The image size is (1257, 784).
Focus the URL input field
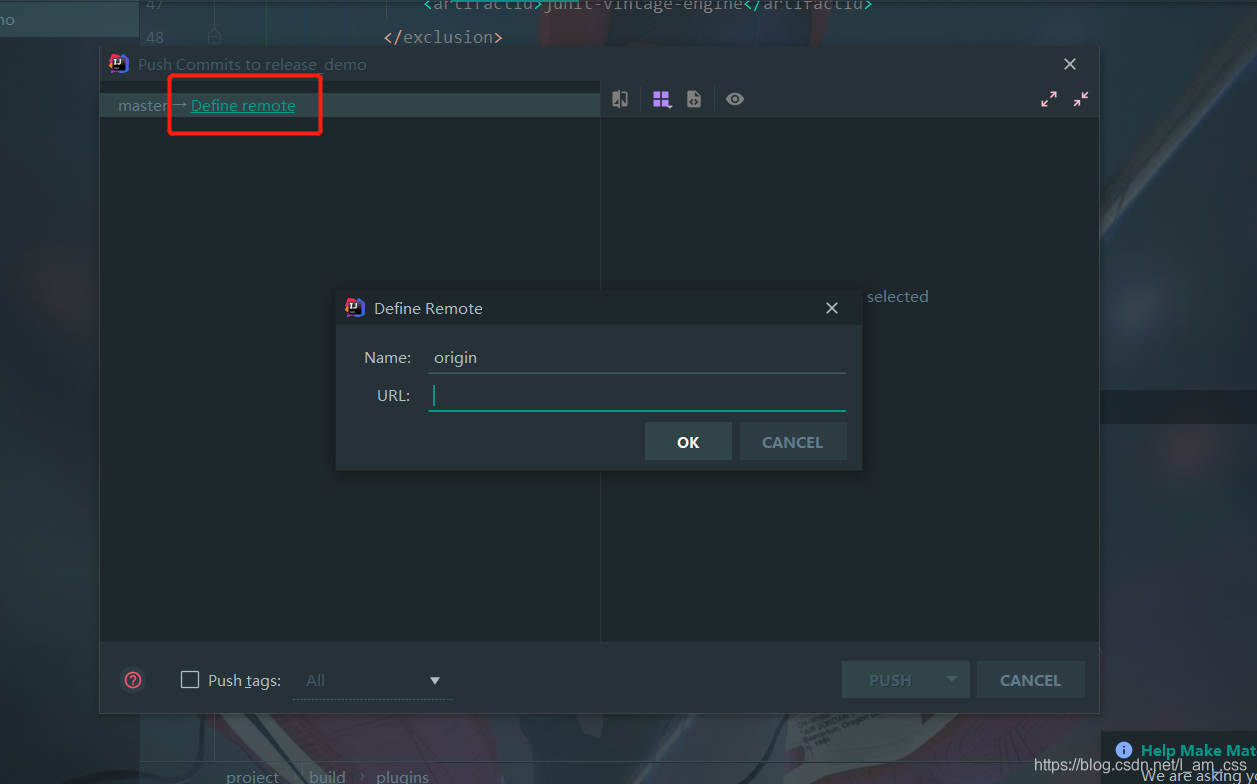tap(637, 396)
